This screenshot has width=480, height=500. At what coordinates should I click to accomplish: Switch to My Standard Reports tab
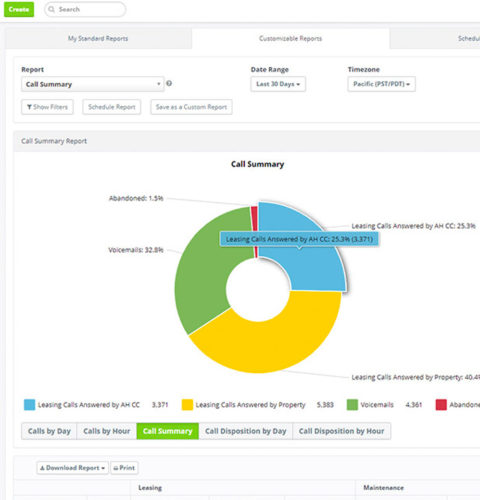coord(98,39)
